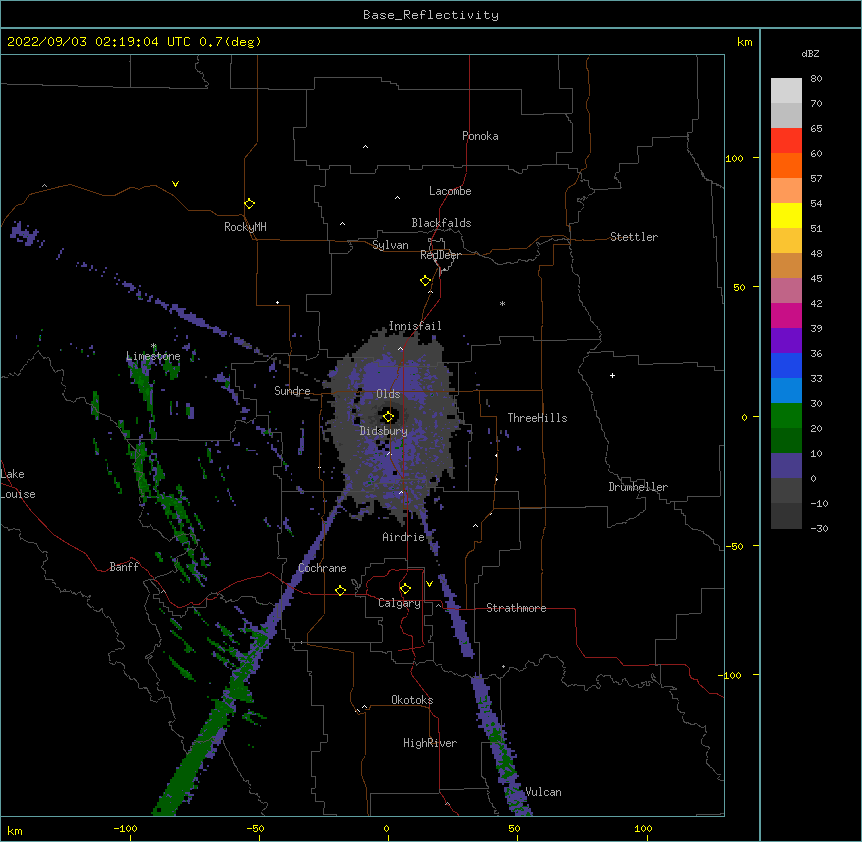Select the yellow diamond marker below Cochrane
Image resolution: width=862 pixels, height=842 pixels.
(x=340, y=590)
